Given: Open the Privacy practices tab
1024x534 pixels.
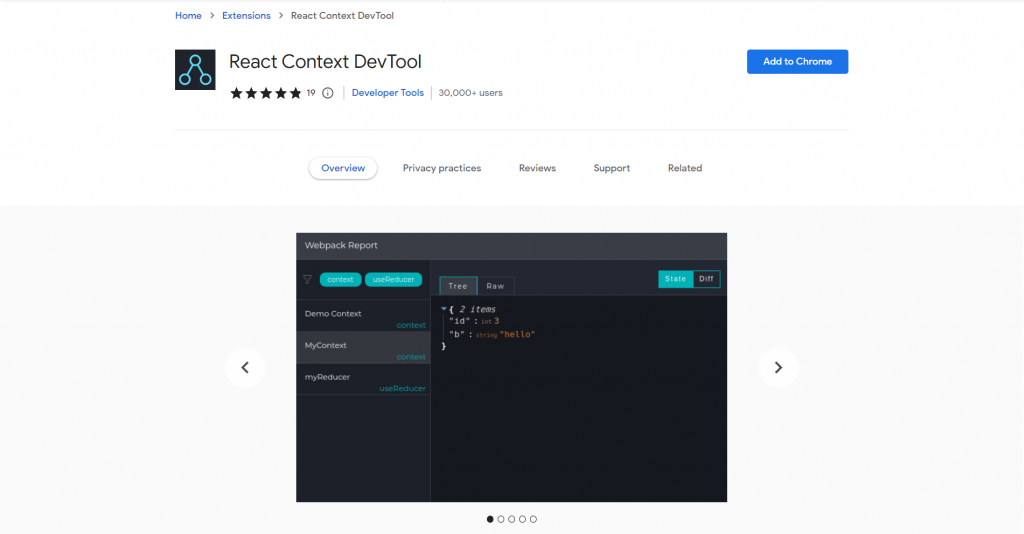Looking at the screenshot, I should pyautogui.click(x=441, y=168).
